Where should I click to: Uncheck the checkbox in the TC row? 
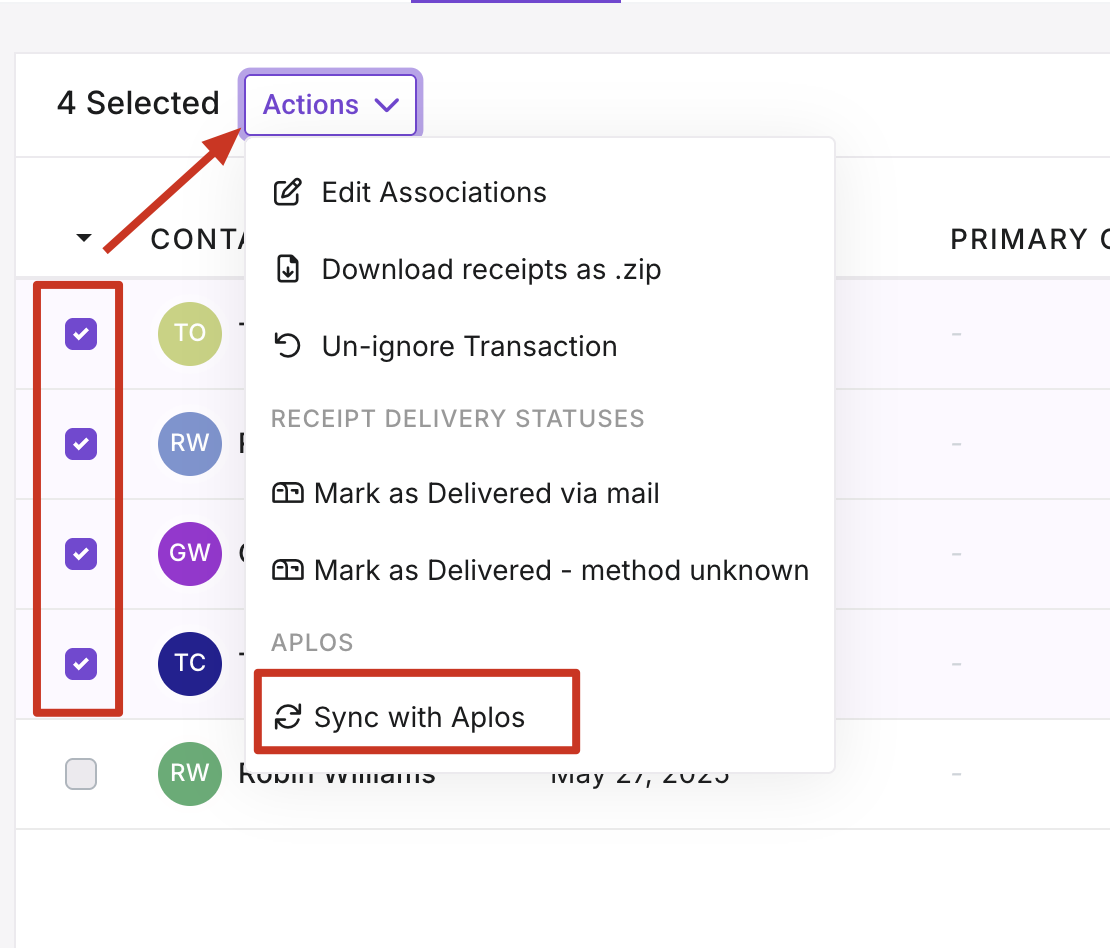point(81,662)
